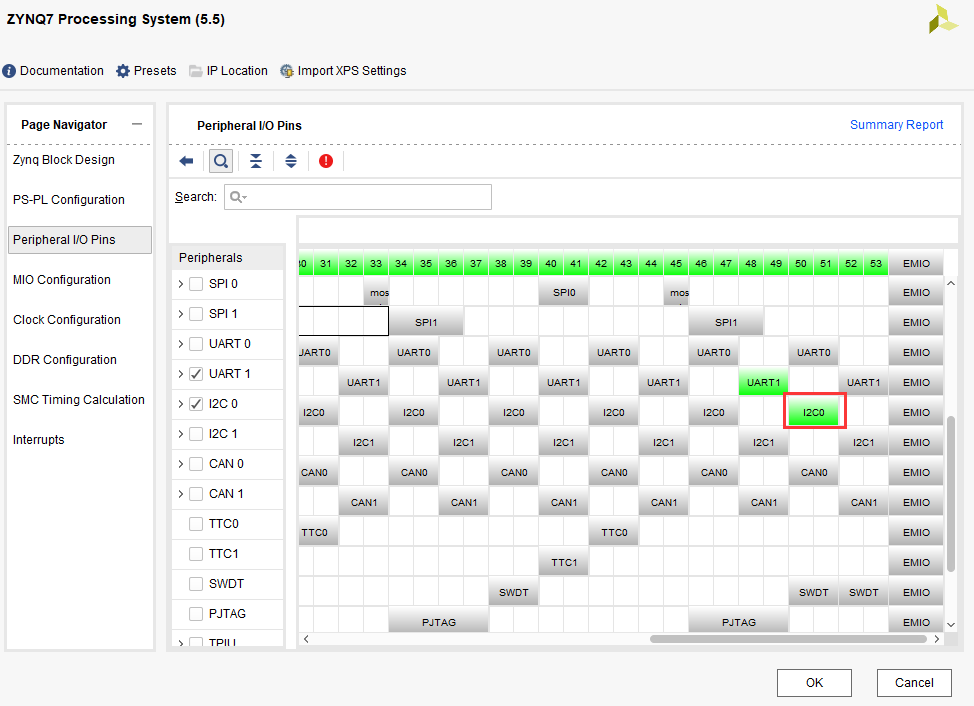Screen dimensions: 974x706
Task: Click Import XPS Settings
Action: [344, 71]
